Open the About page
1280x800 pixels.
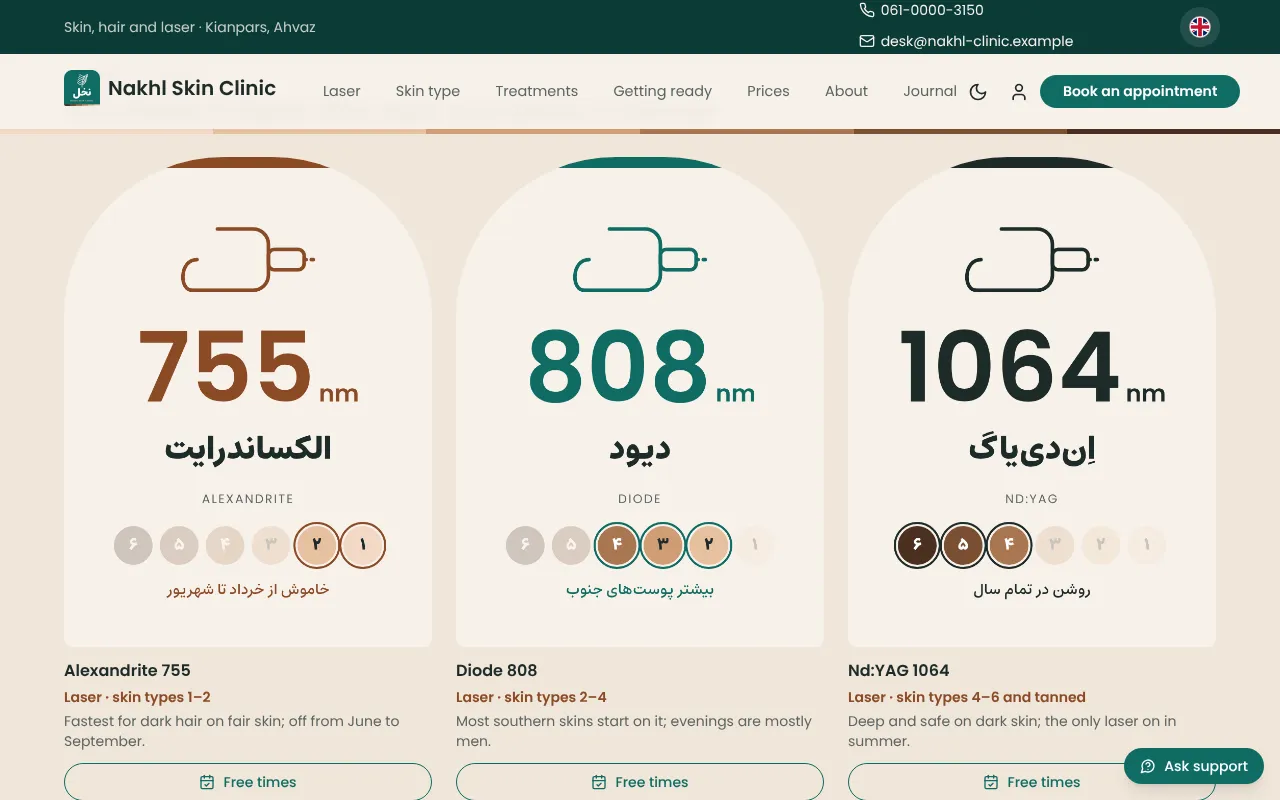pos(846,91)
